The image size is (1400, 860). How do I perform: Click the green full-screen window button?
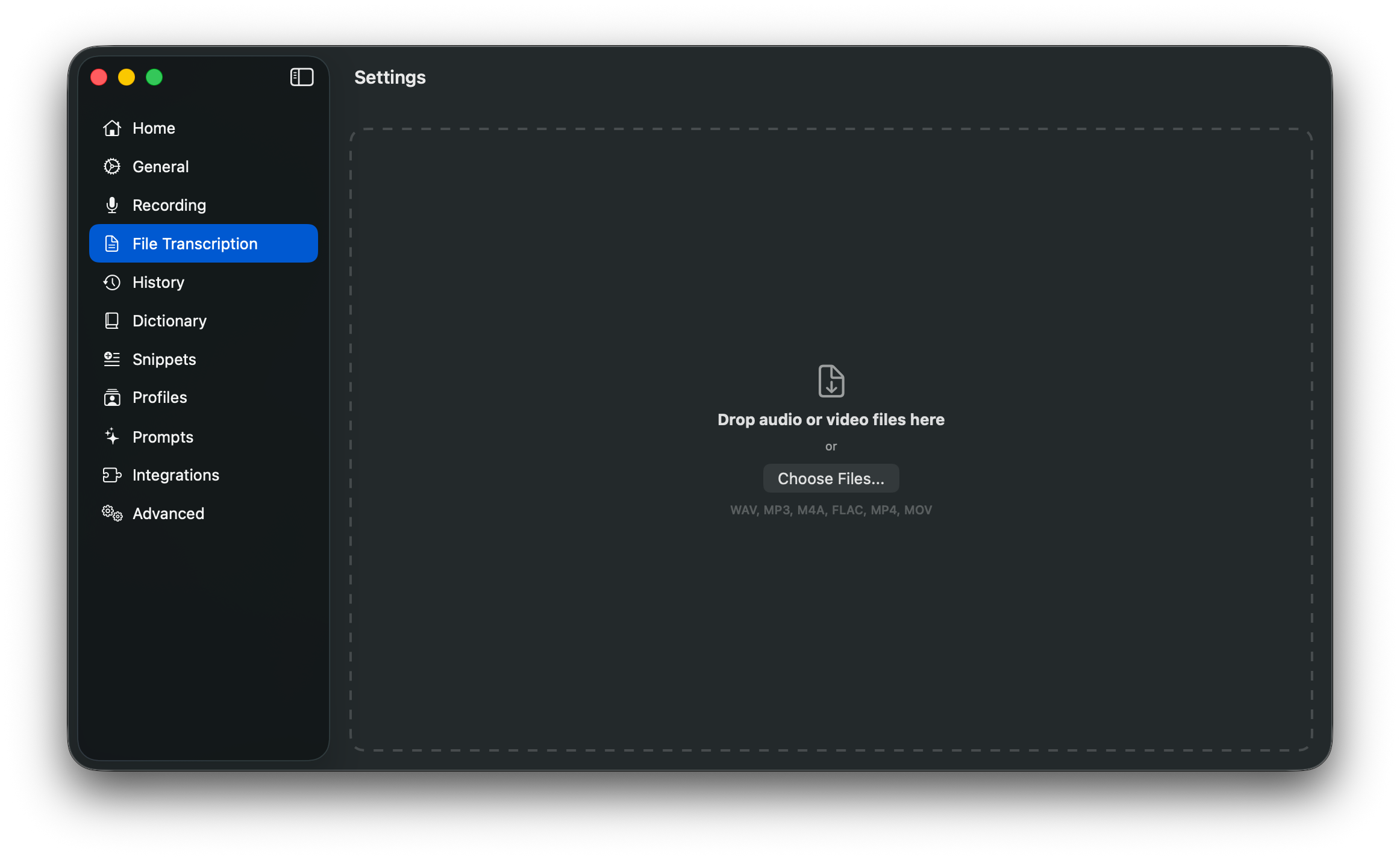(154, 77)
